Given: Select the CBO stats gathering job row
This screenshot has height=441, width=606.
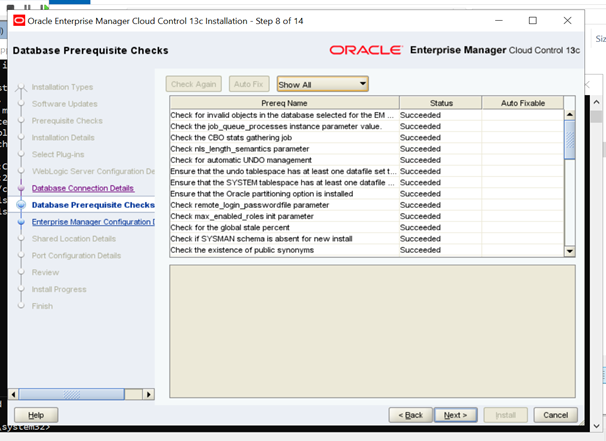Looking at the screenshot, I should (x=284, y=137).
